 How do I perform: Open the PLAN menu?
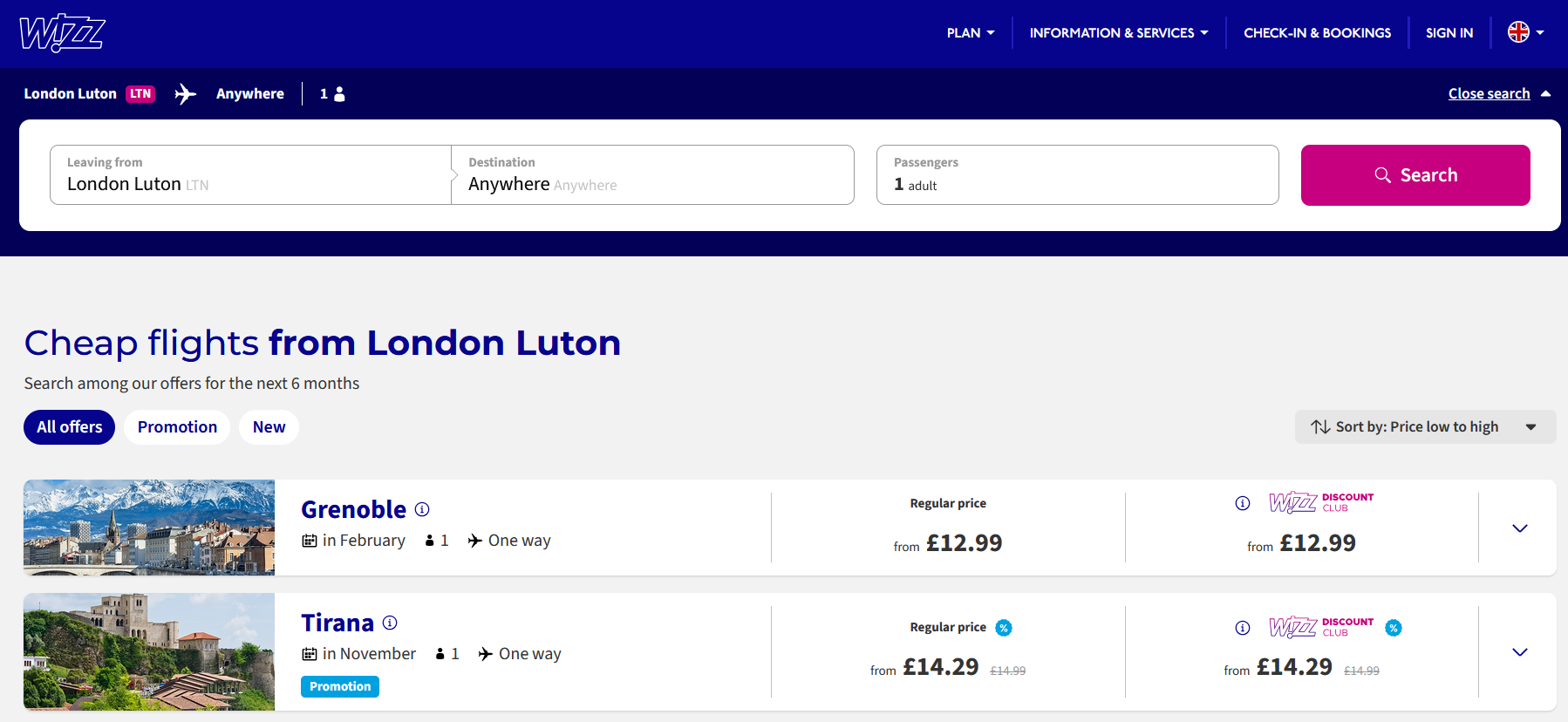(970, 32)
